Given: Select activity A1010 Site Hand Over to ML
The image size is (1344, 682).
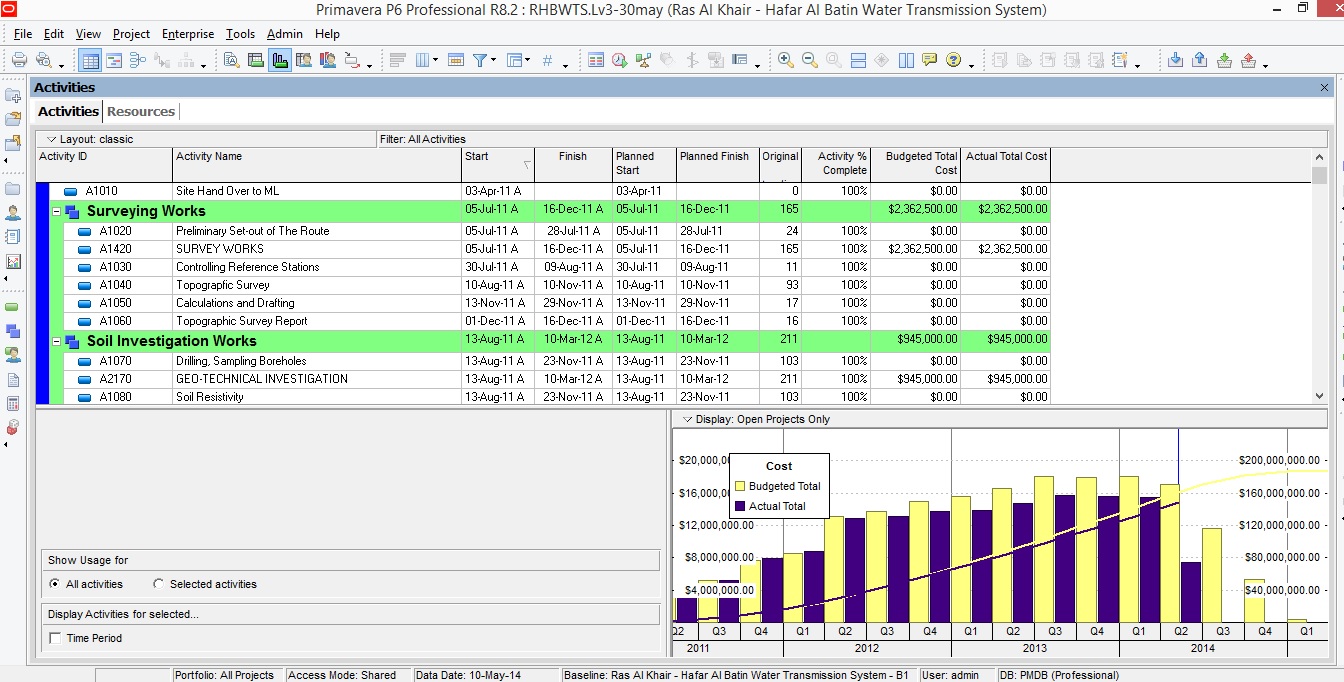Looking at the screenshot, I should (549, 191).
